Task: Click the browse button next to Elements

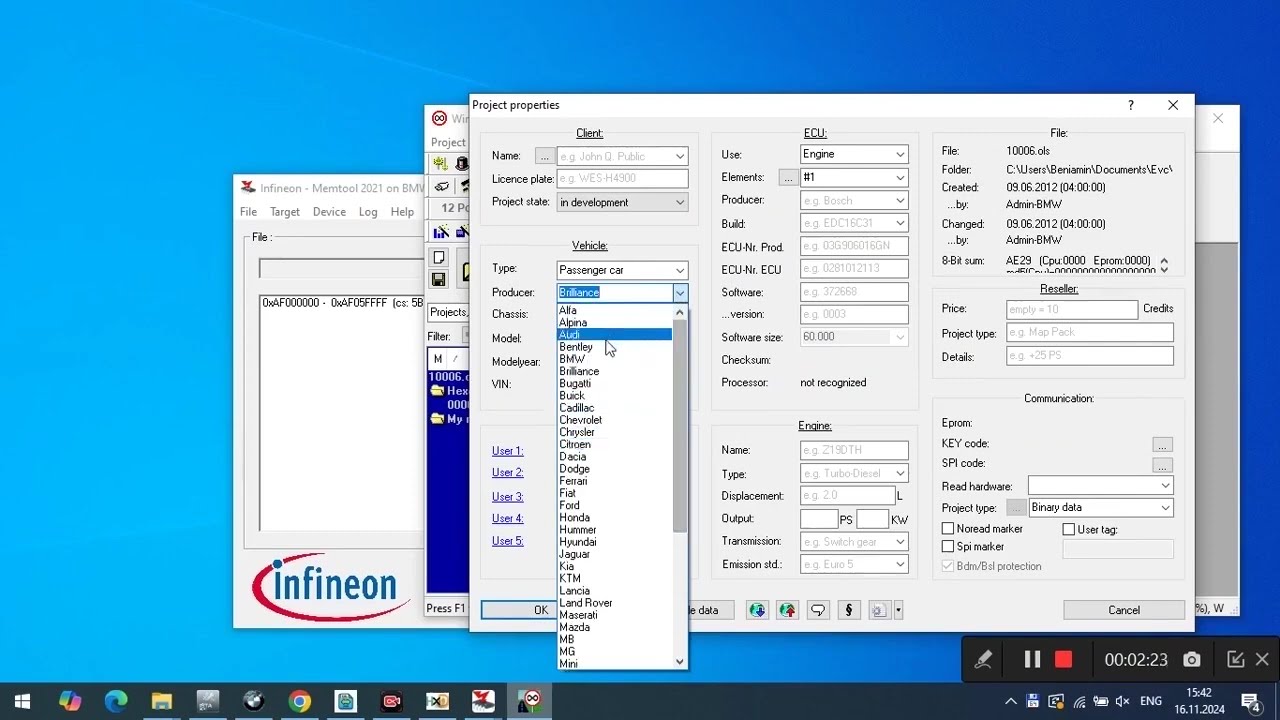Action: (788, 178)
